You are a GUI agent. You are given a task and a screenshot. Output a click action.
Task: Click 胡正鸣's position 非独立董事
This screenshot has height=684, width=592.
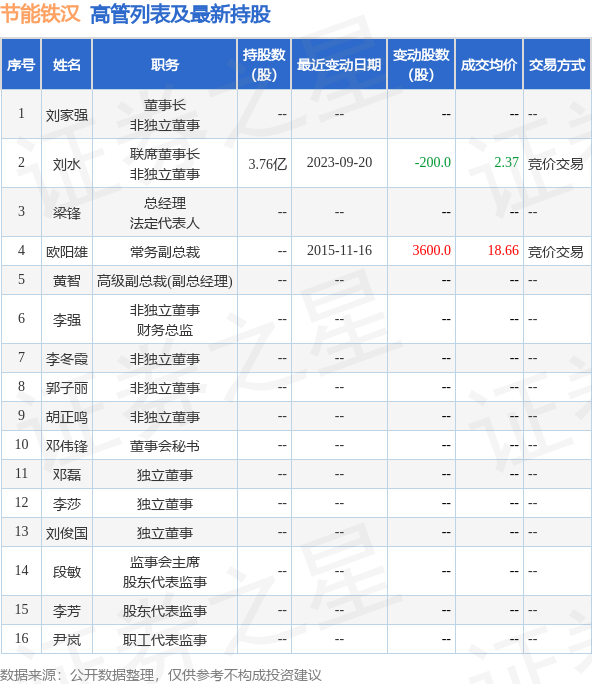(x=164, y=417)
